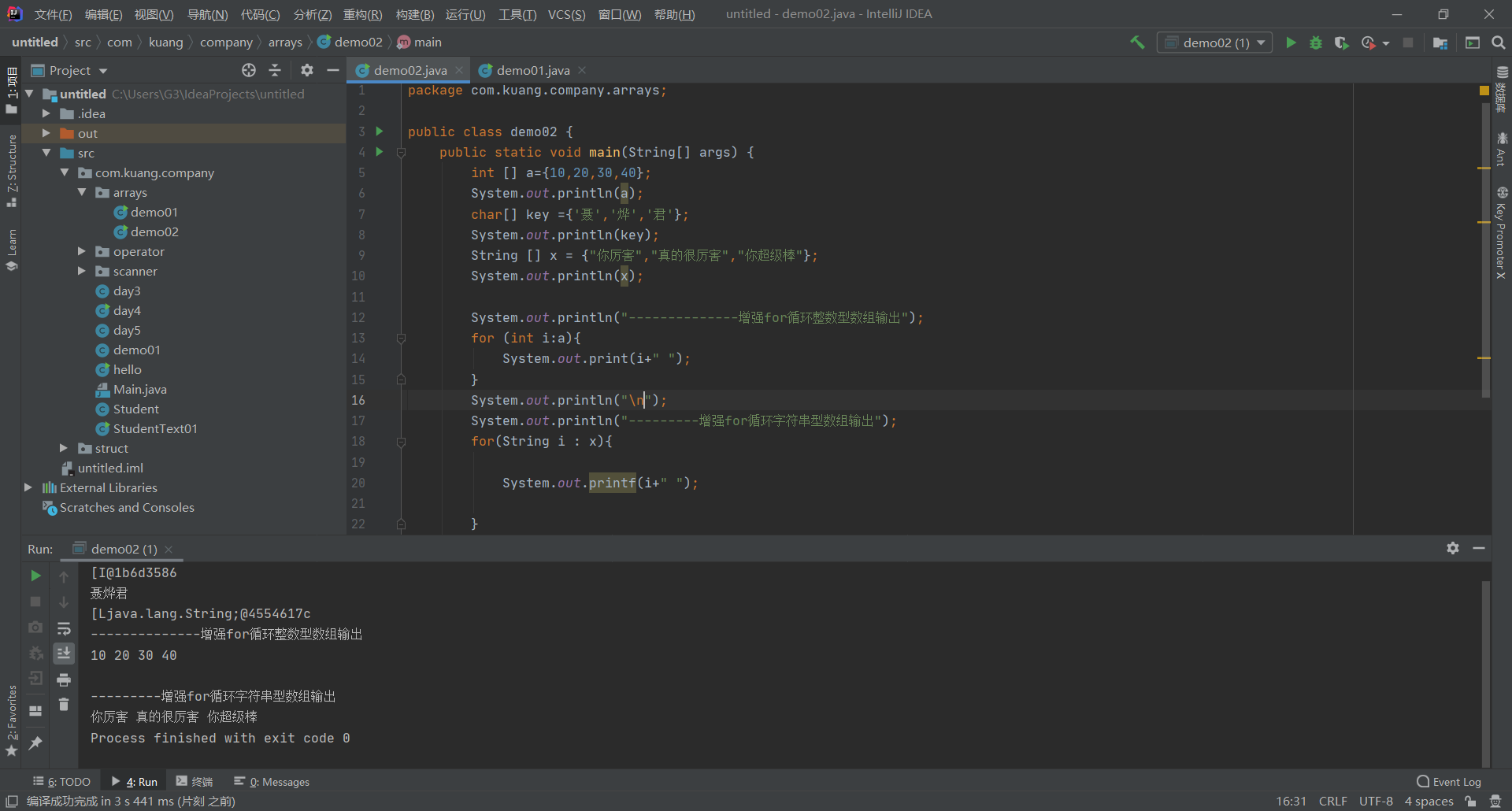Rerun demo02 using the green arrow in the Run panel
This screenshot has height=811, width=1512.
point(35,576)
